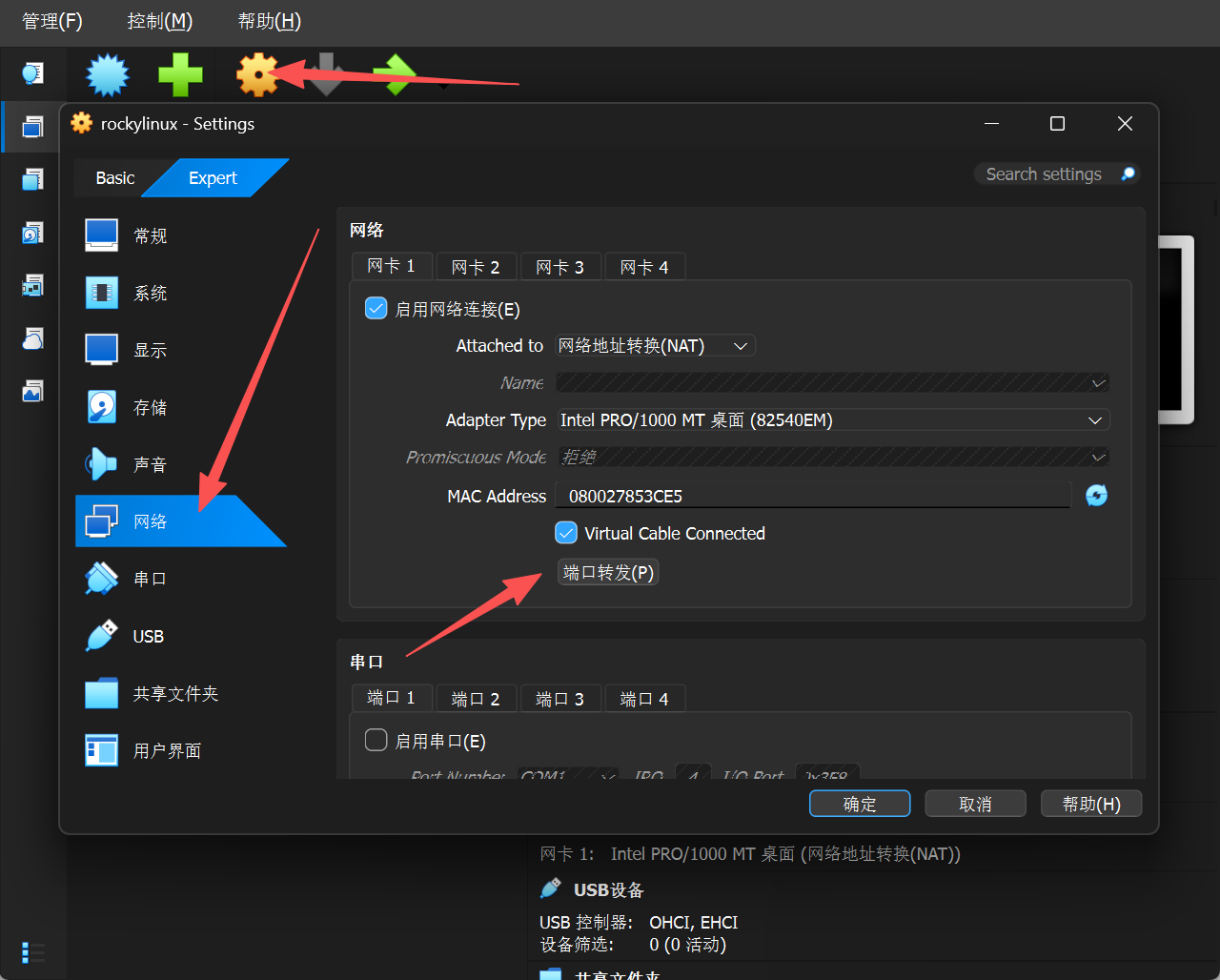Click the 取消 button
The width and height of the screenshot is (1220, 980).
click(x=975, y=804)
